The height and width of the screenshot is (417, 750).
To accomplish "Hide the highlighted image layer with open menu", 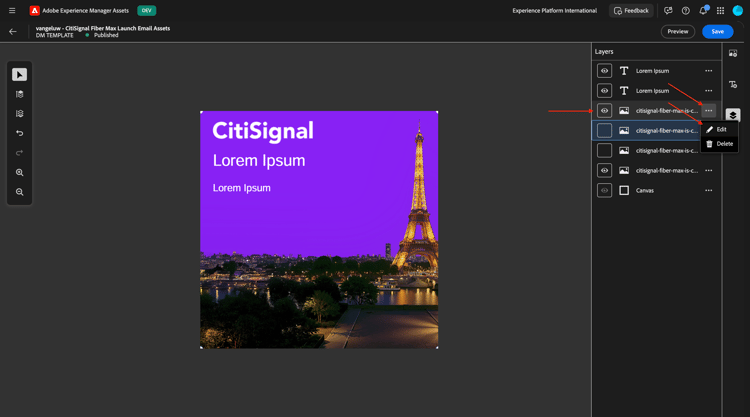I will [x=604, y=110].
